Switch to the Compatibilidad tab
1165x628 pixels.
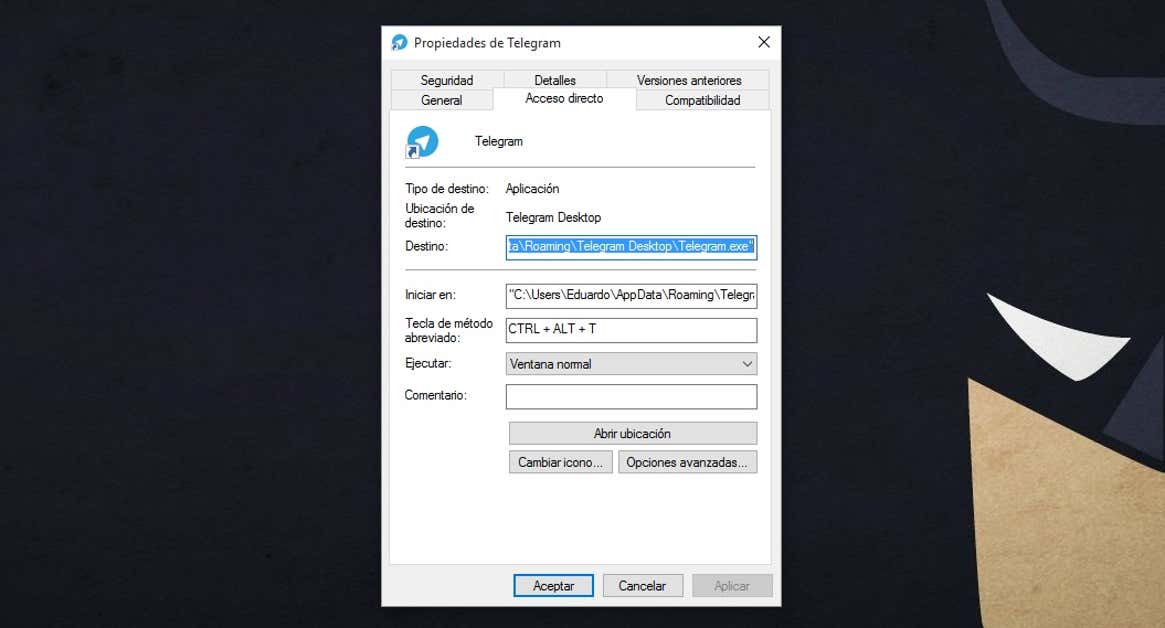point(703,100)
